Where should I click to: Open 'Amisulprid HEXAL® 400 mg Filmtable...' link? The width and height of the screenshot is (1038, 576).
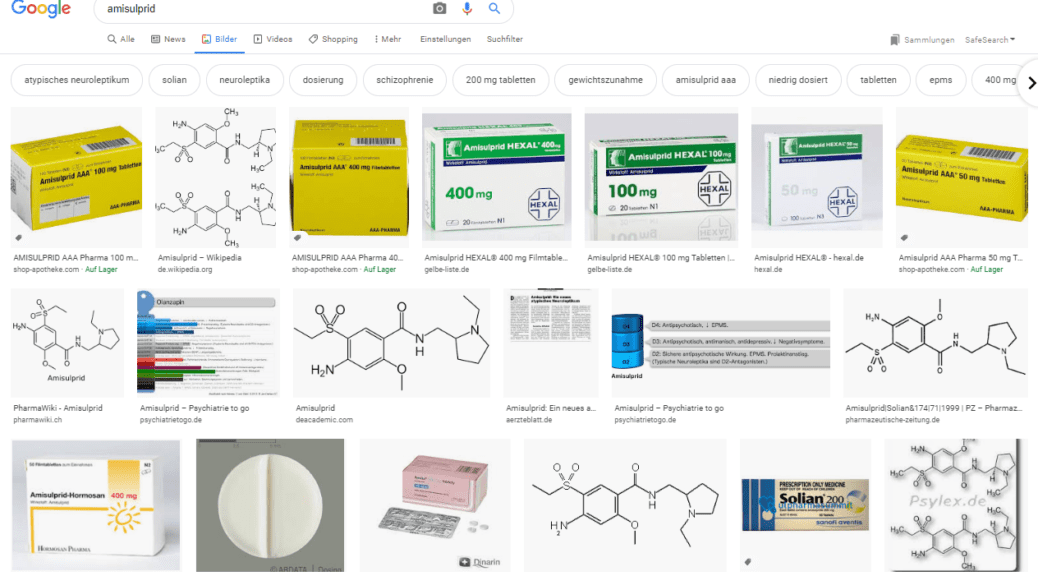click(496, 258)
